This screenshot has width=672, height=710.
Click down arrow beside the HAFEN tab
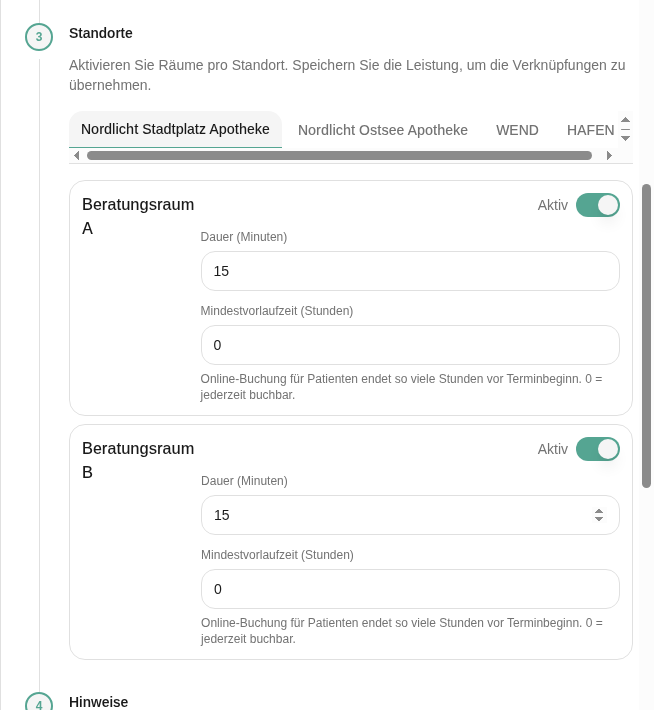pos(625,138)
